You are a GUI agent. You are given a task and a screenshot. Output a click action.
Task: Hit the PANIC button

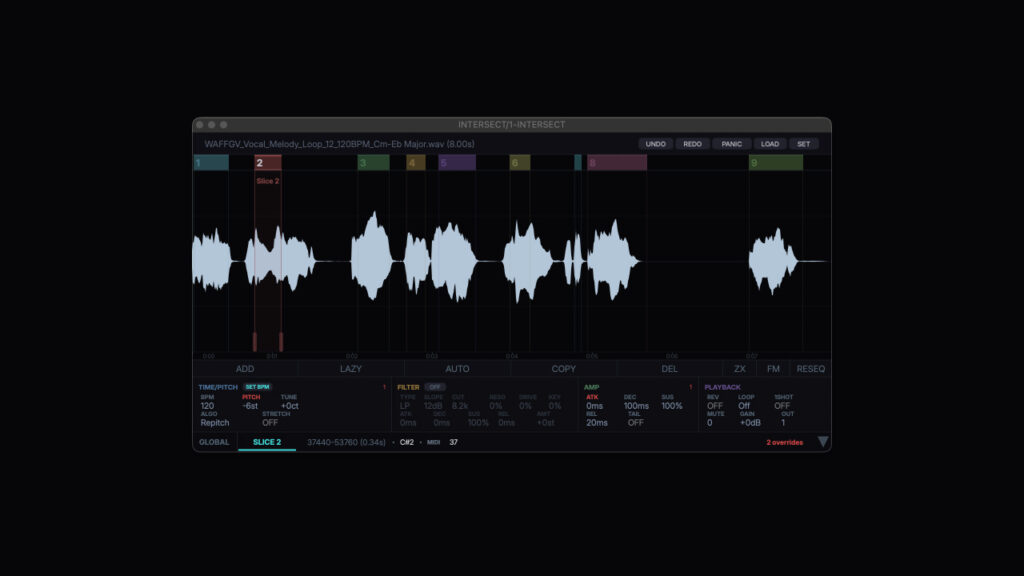click(731, 144)
